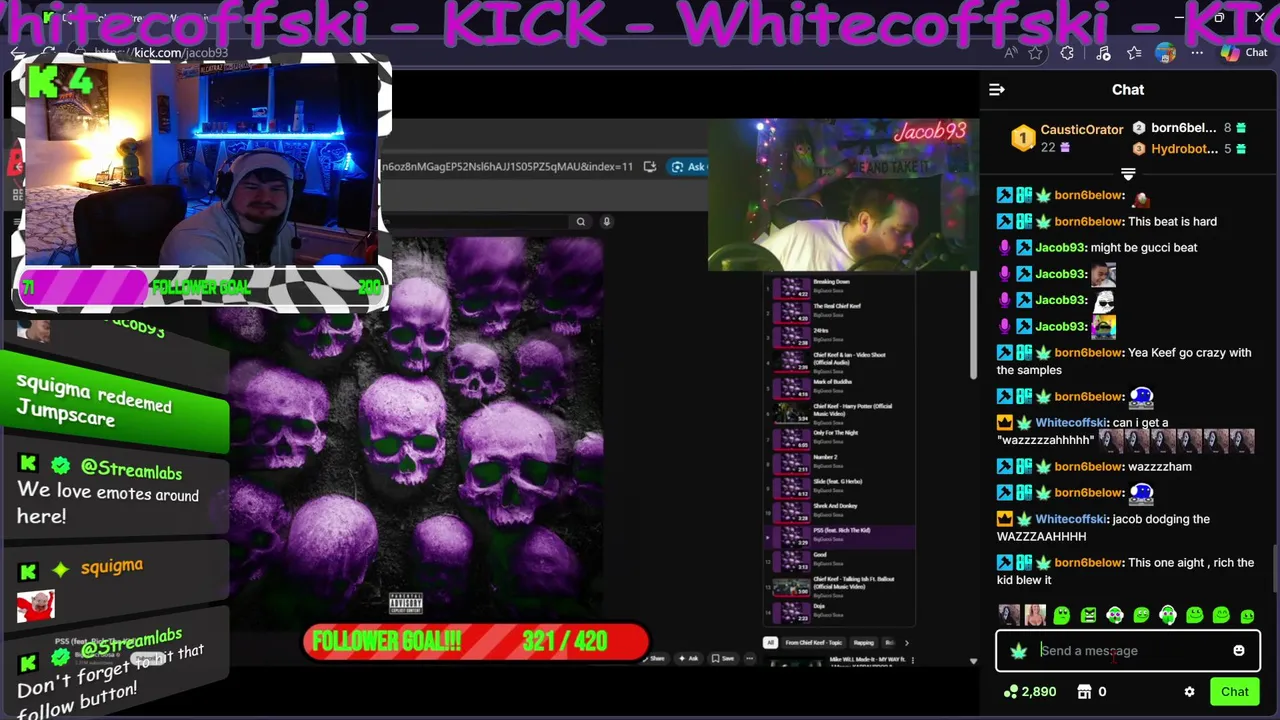Screen dimensions: 1280x720
Task: Select 'PSS (feat. Rich The Kid)' playlist row
Action: tap(838, 535)
